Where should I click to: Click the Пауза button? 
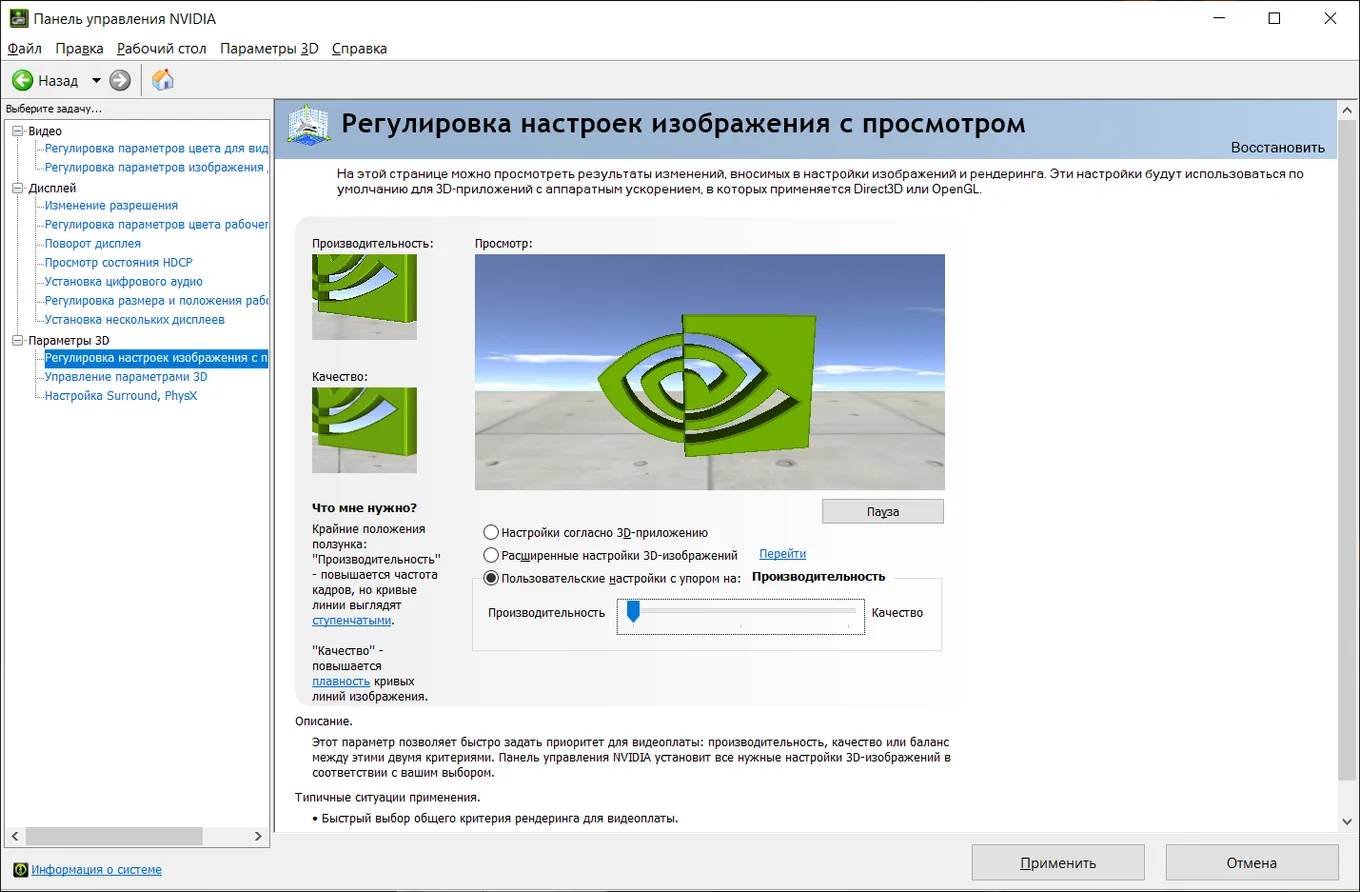pyautogui.click(x=883, y=511)
